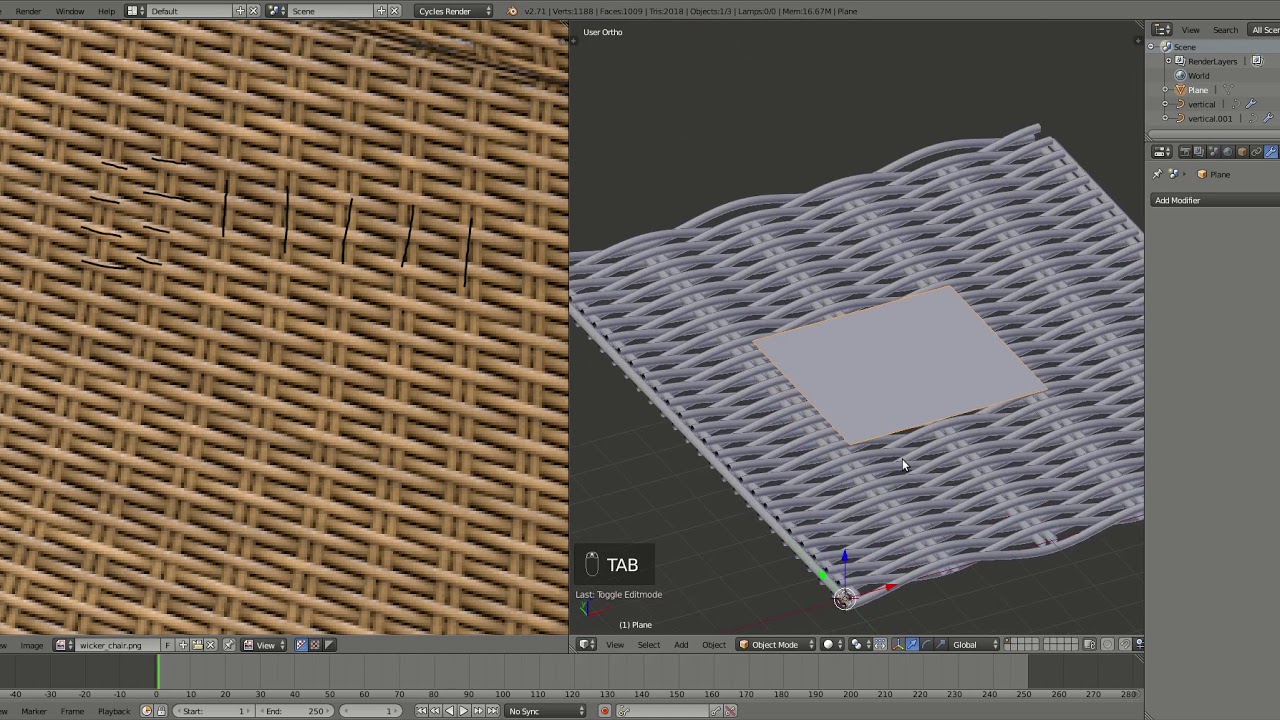
Task: Click the play animation button
Action: click(463, 711)
